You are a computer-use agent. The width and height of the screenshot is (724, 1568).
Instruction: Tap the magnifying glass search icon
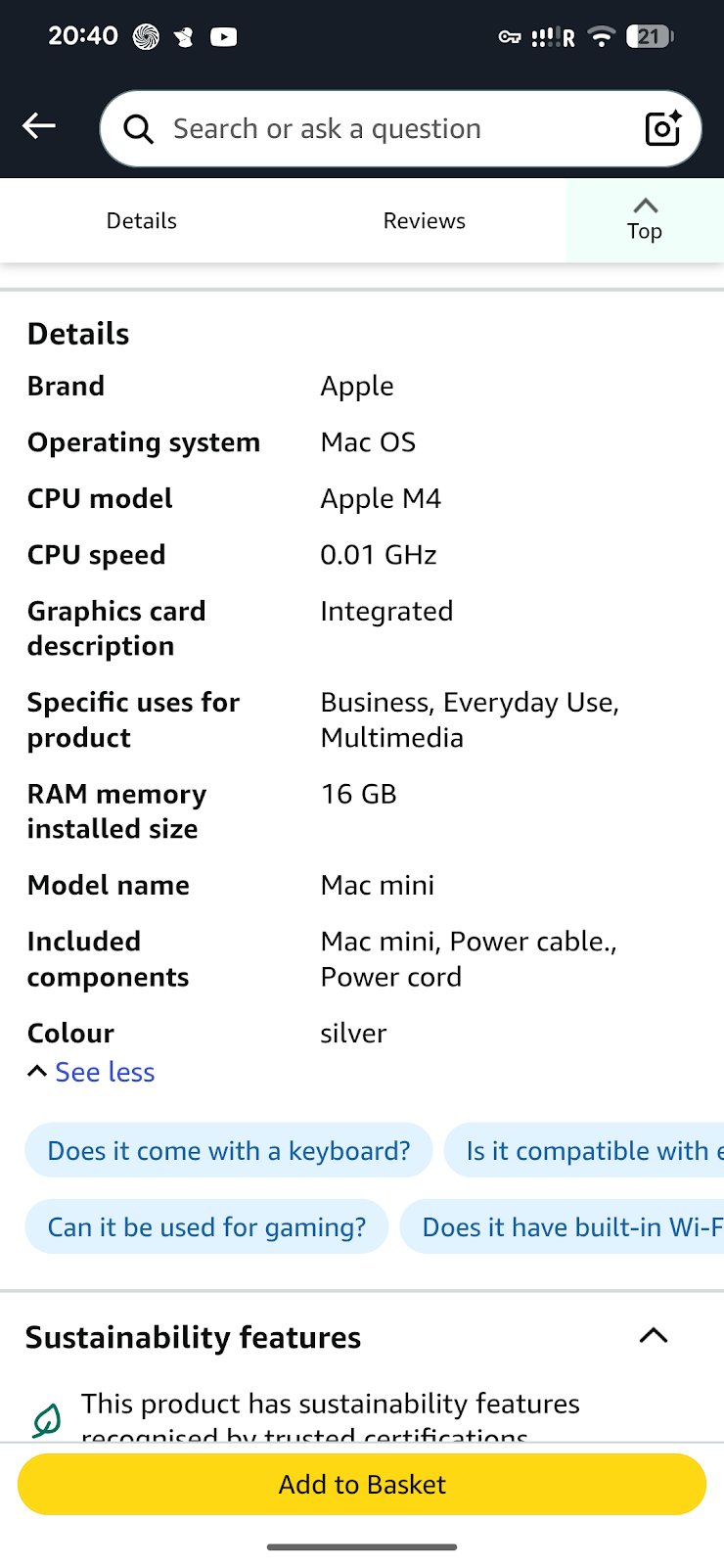click(139, 129)
